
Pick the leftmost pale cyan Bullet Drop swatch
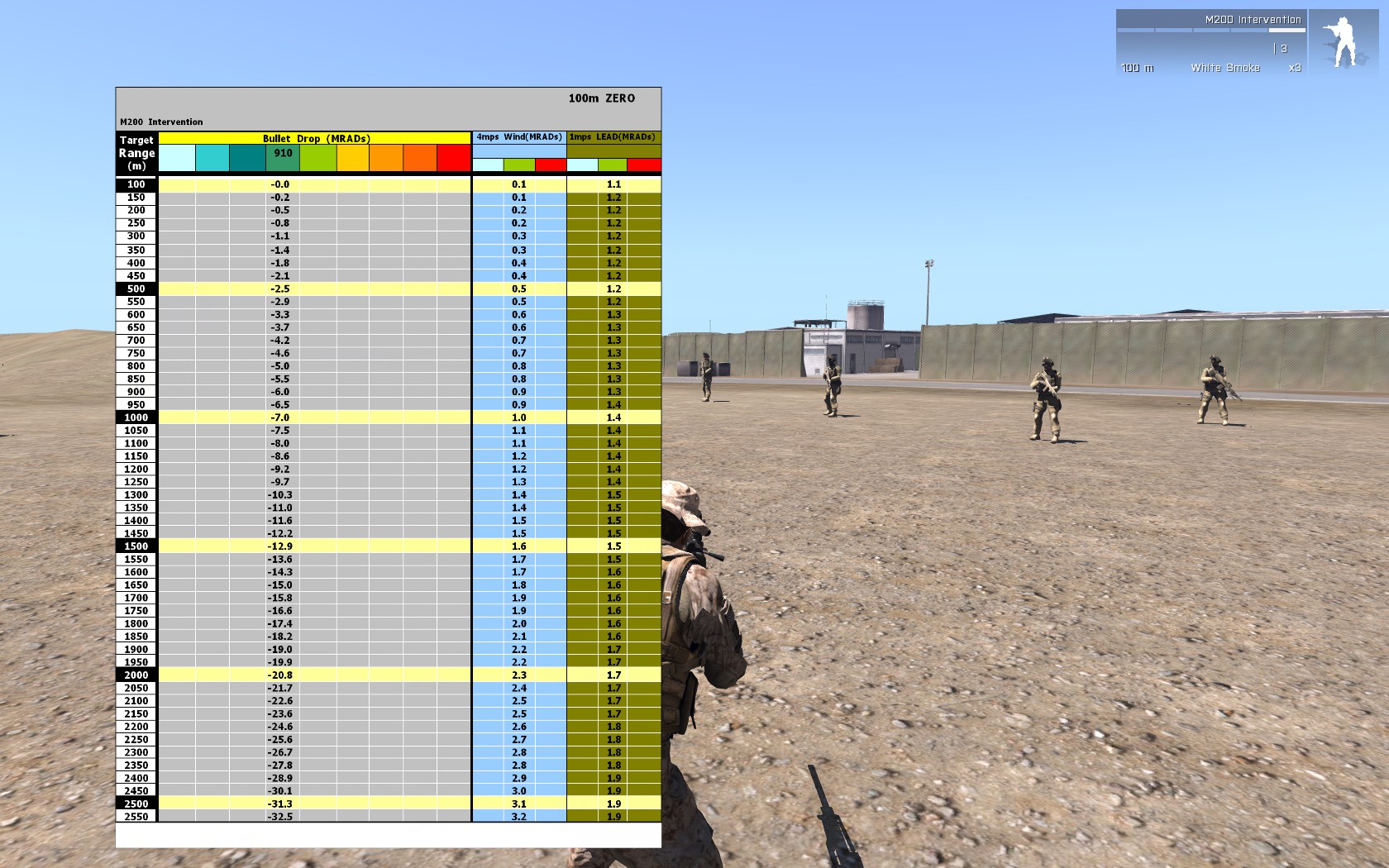[x=177, y=158]
